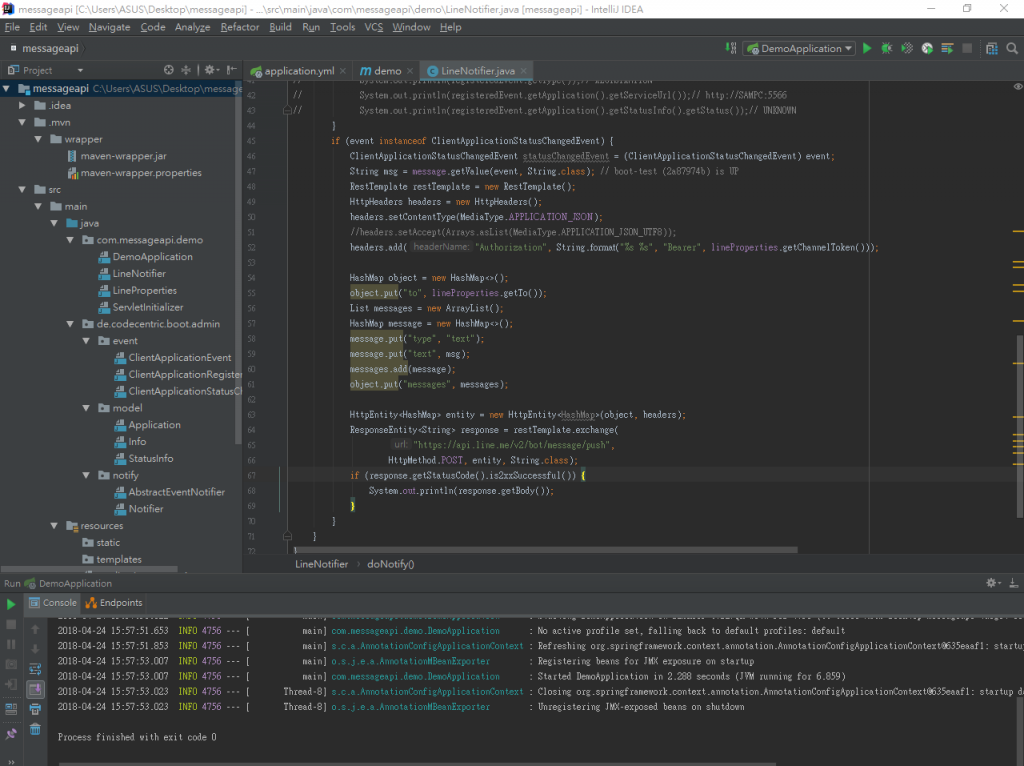Collapse the de.codecentric.boot.admin package
This screenshot has width=1024, height=766.
point(71,324)
